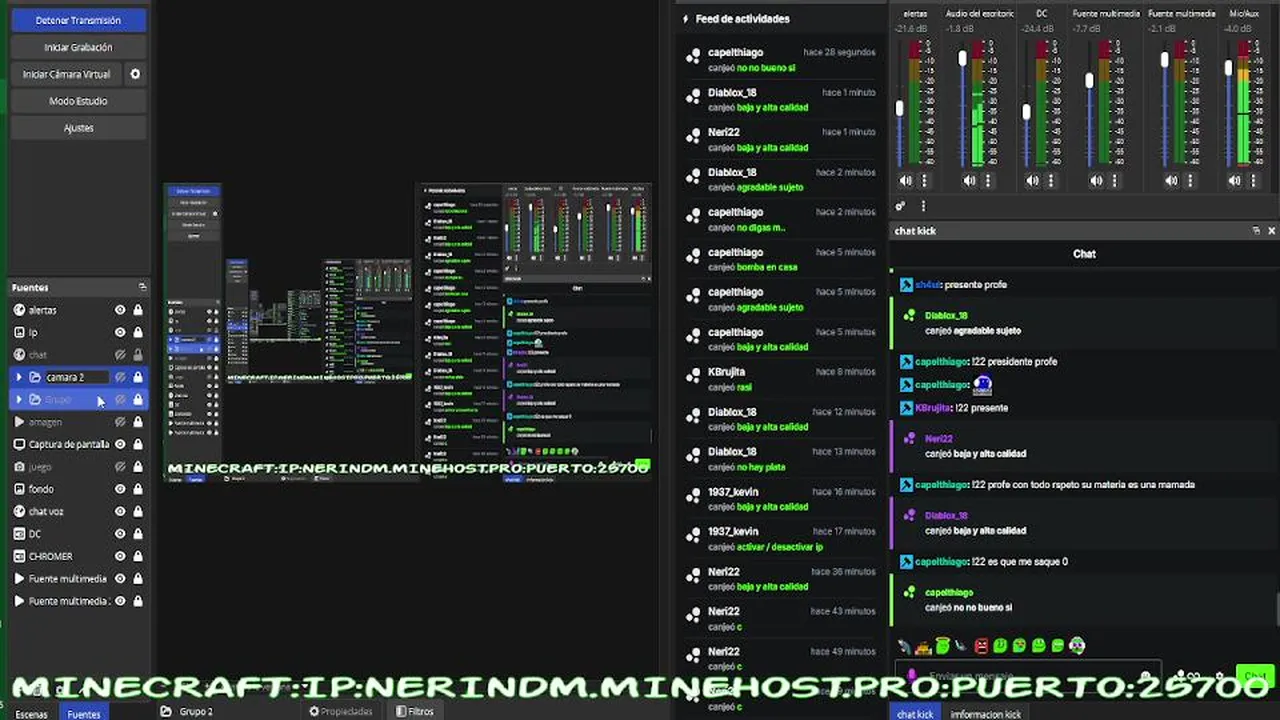The image size is (1280, 720).
Task: Toggle lock on DC source
Action: 138,534
